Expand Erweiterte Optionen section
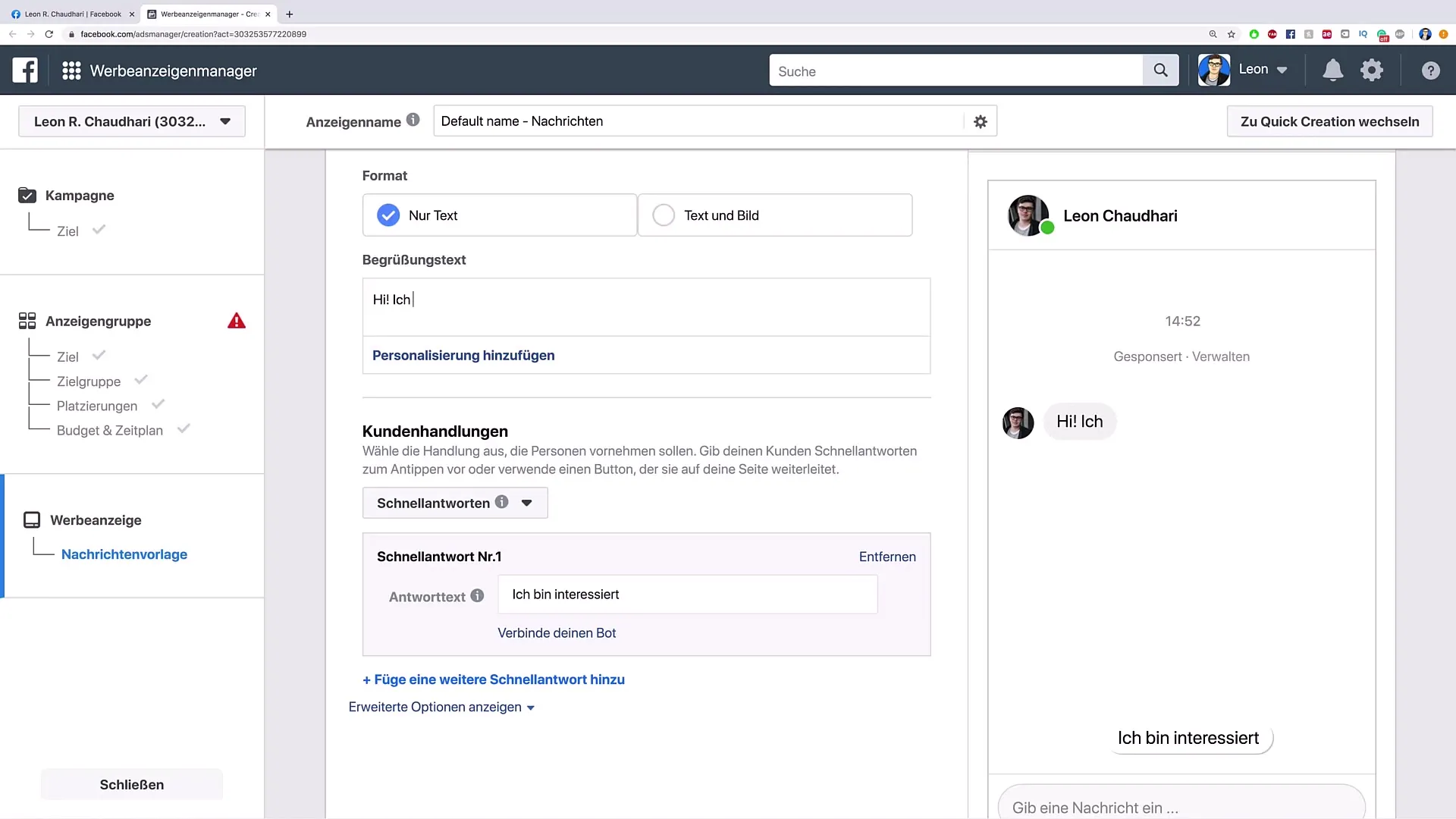The height and width of the screenshot is (819, 1456). click(441, 707)
